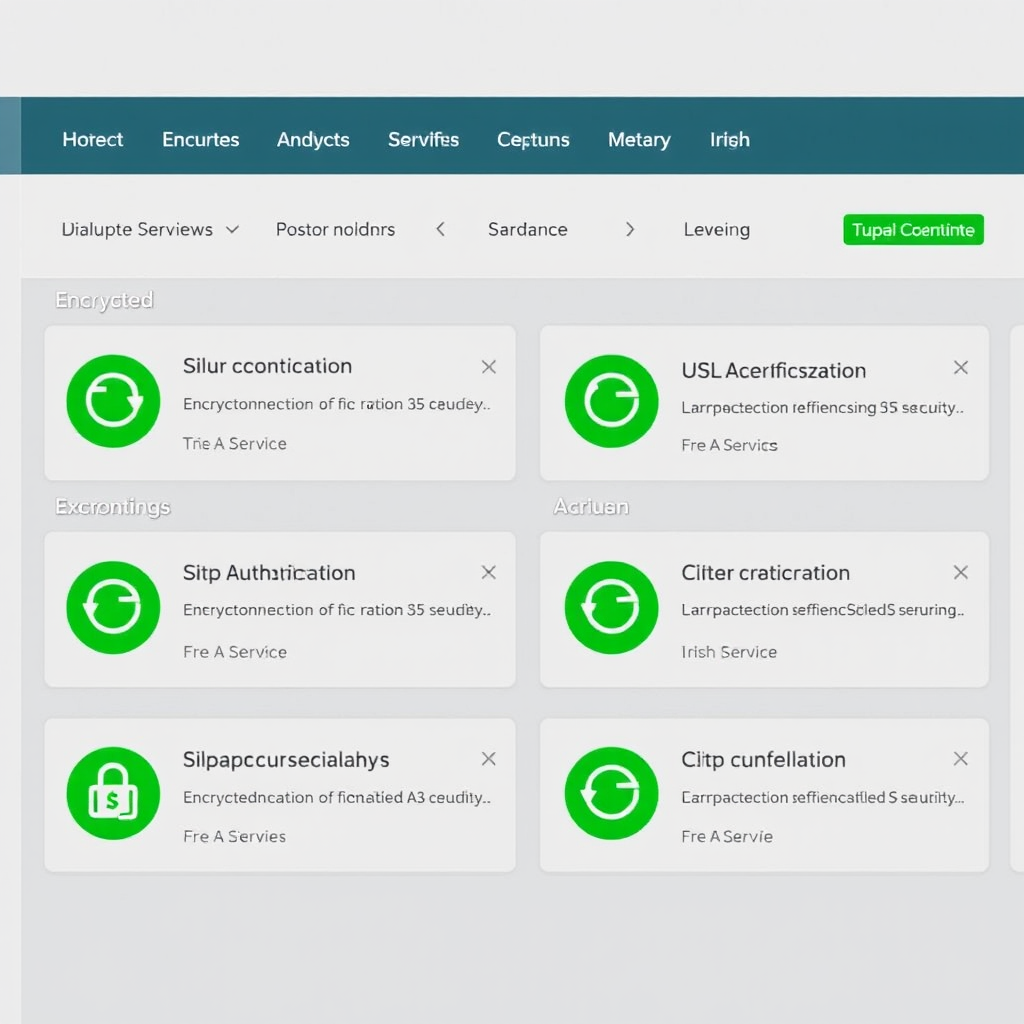Close the USL Acerlficszation card
1024x1024 pixels.
click(961, 368)
